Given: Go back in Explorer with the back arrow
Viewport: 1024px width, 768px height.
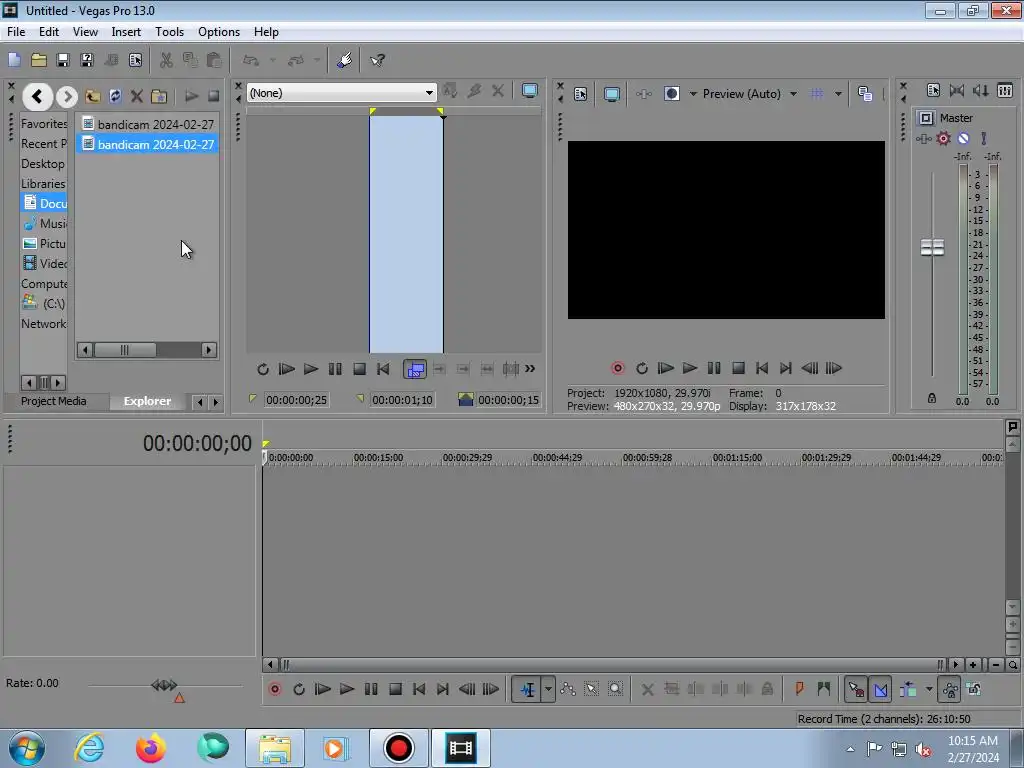Looking at the screenshot, I should pyautogui.click(x=37, y=97).
